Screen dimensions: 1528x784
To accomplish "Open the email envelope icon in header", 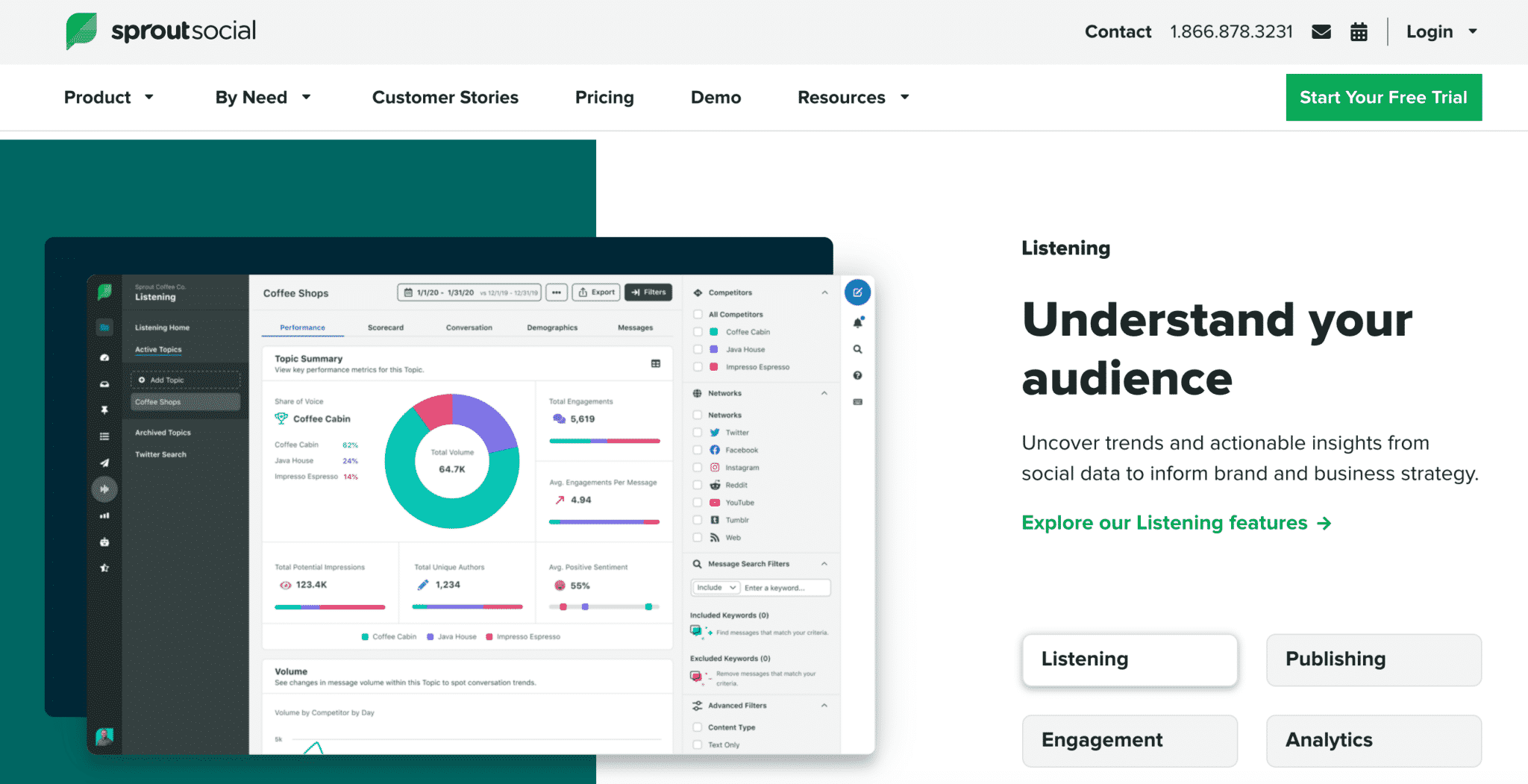I will click(1321, 31).
